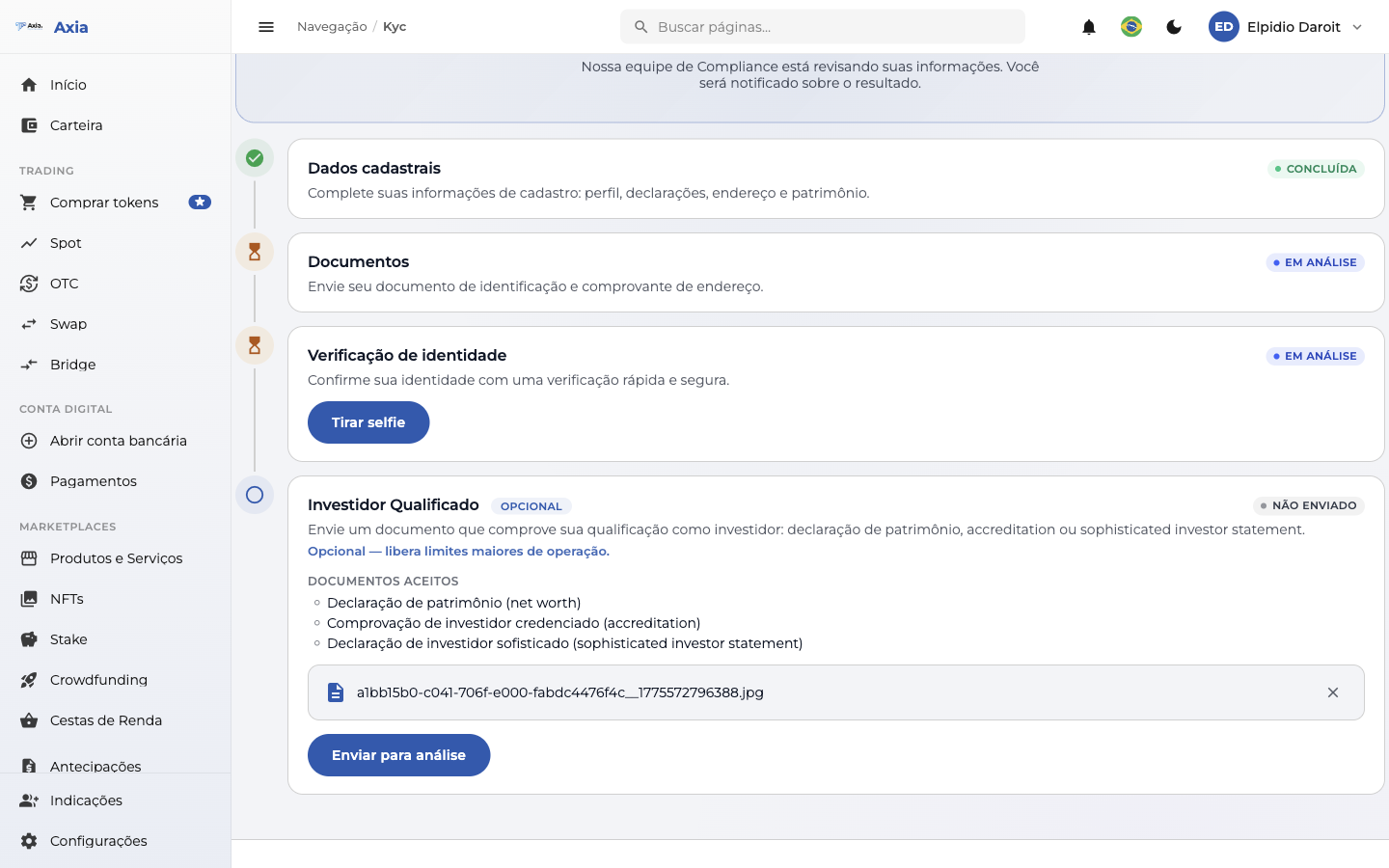Click the OTC icon in sidebar
This screenshot has width=1389, height=868.
[29, 284]
